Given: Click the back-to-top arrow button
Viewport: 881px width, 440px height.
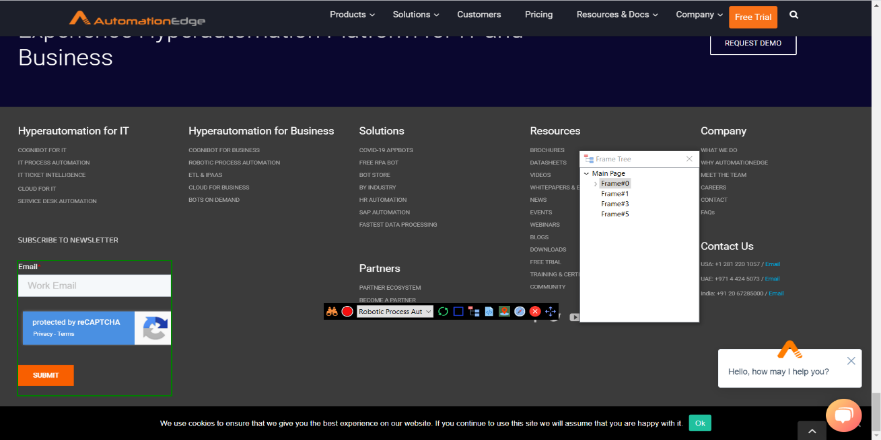Looking at the screenshot, I should pos(812,430).
